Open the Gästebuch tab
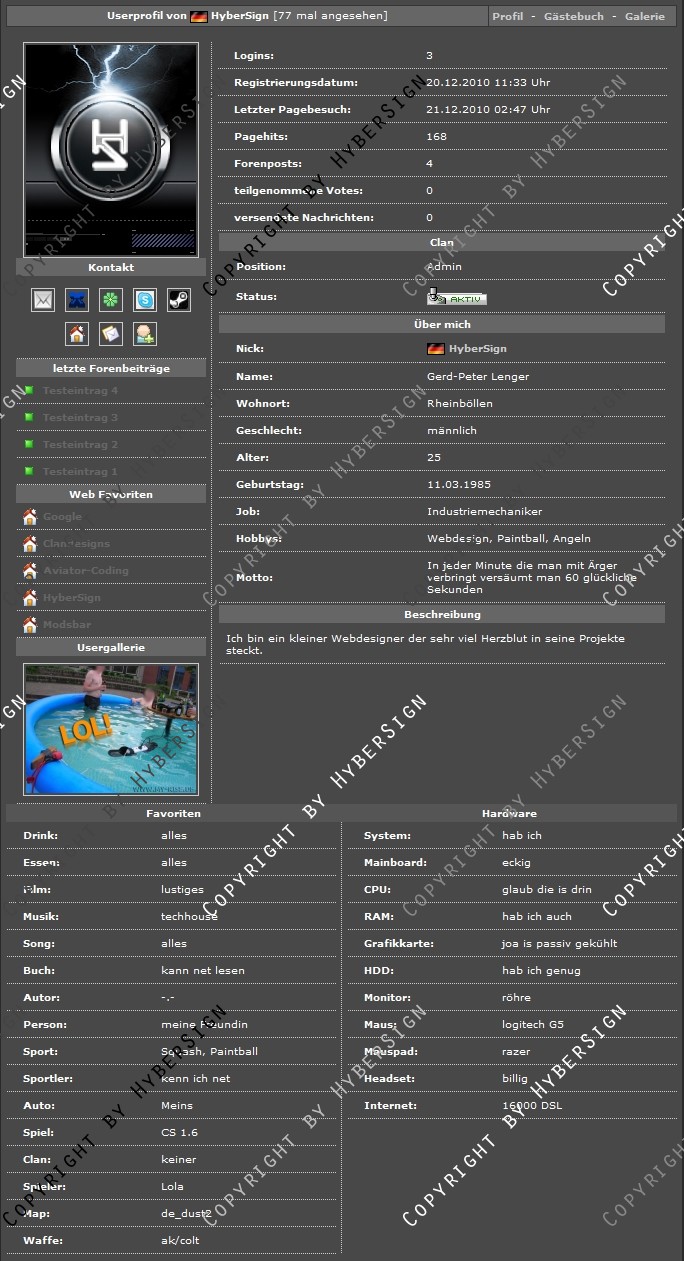The height and width of the screenshot is (1261, 684). coord(573,17)
